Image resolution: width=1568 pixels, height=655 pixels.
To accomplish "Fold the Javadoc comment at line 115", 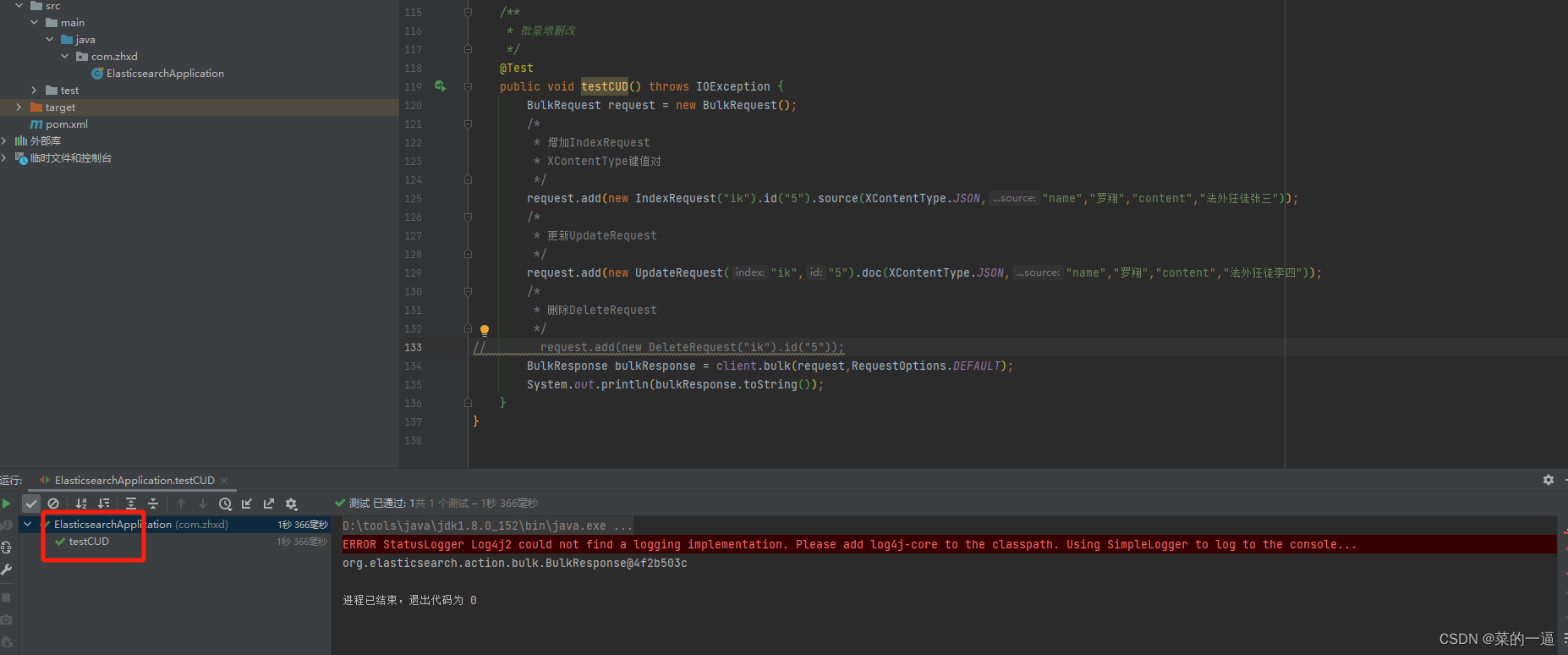I will (468, 12).
